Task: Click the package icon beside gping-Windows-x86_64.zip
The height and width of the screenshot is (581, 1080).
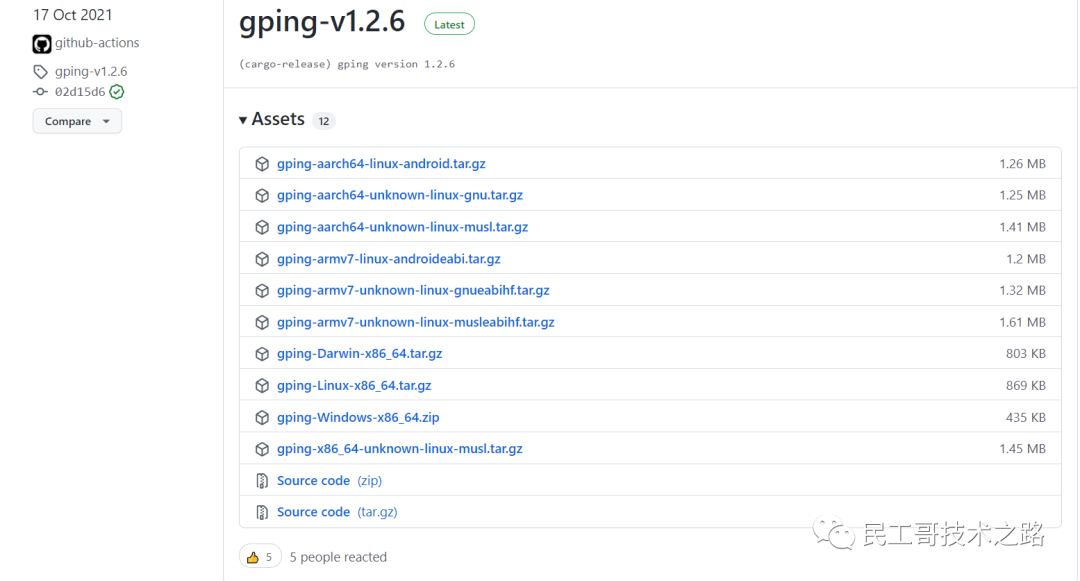Action: coord(262,417)
